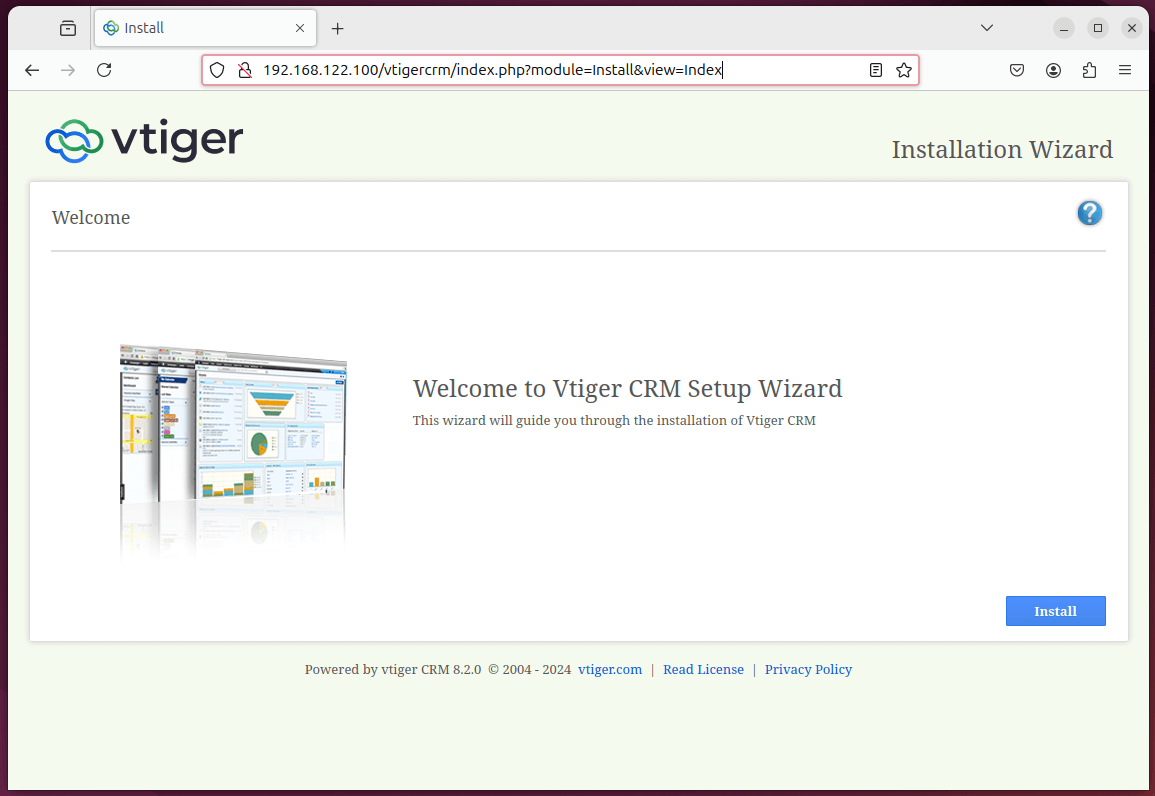Maximize the Firefox window

pyautogui.click(x=1098, y=28)
